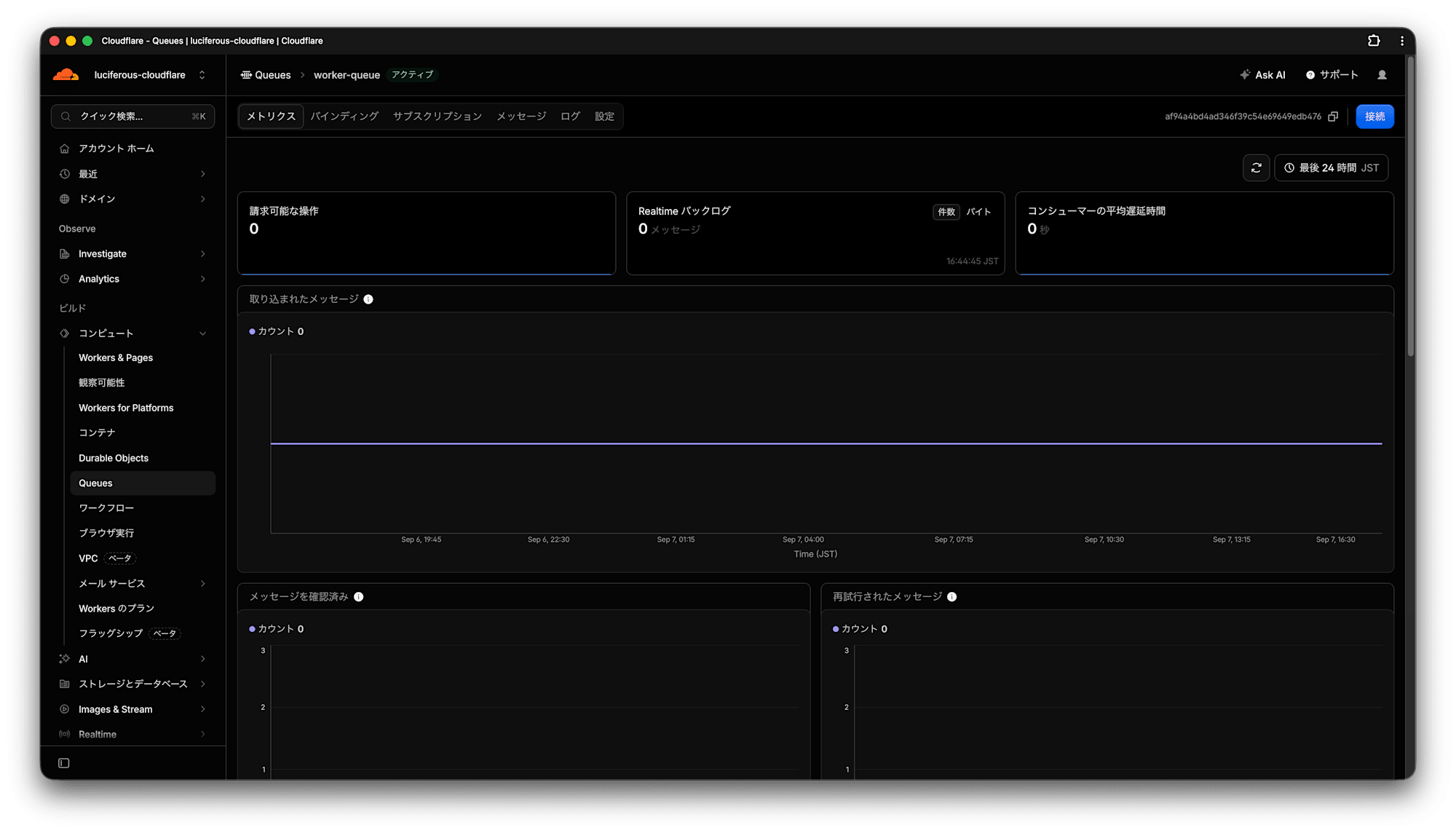Switch backlog unit to 件数
The image size is (1456, 833).
click(x=946, y=212)
